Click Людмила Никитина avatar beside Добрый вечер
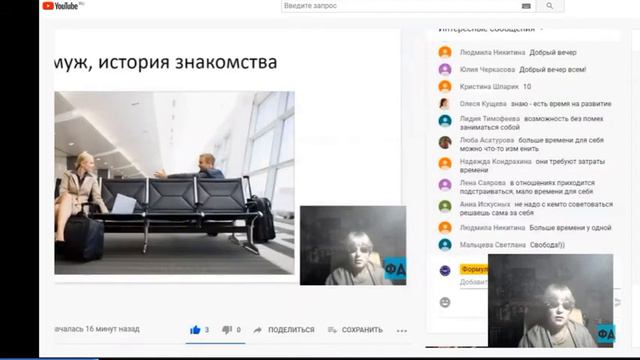This screenshot has width=640, height=360. coord(445,52)
